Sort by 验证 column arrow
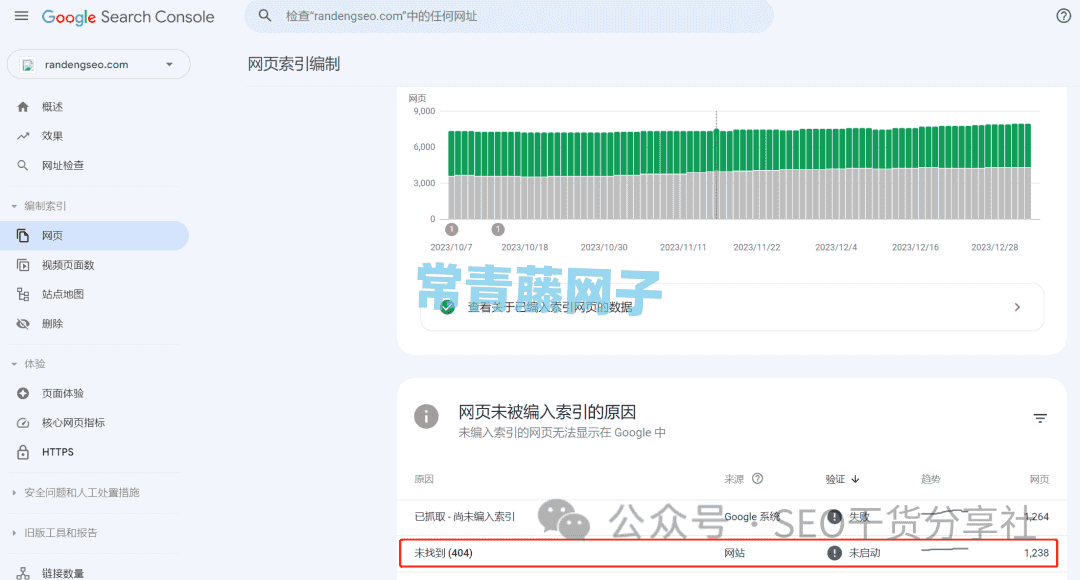This screenshot has width=1080, height=580. click(x=855, y=479)
